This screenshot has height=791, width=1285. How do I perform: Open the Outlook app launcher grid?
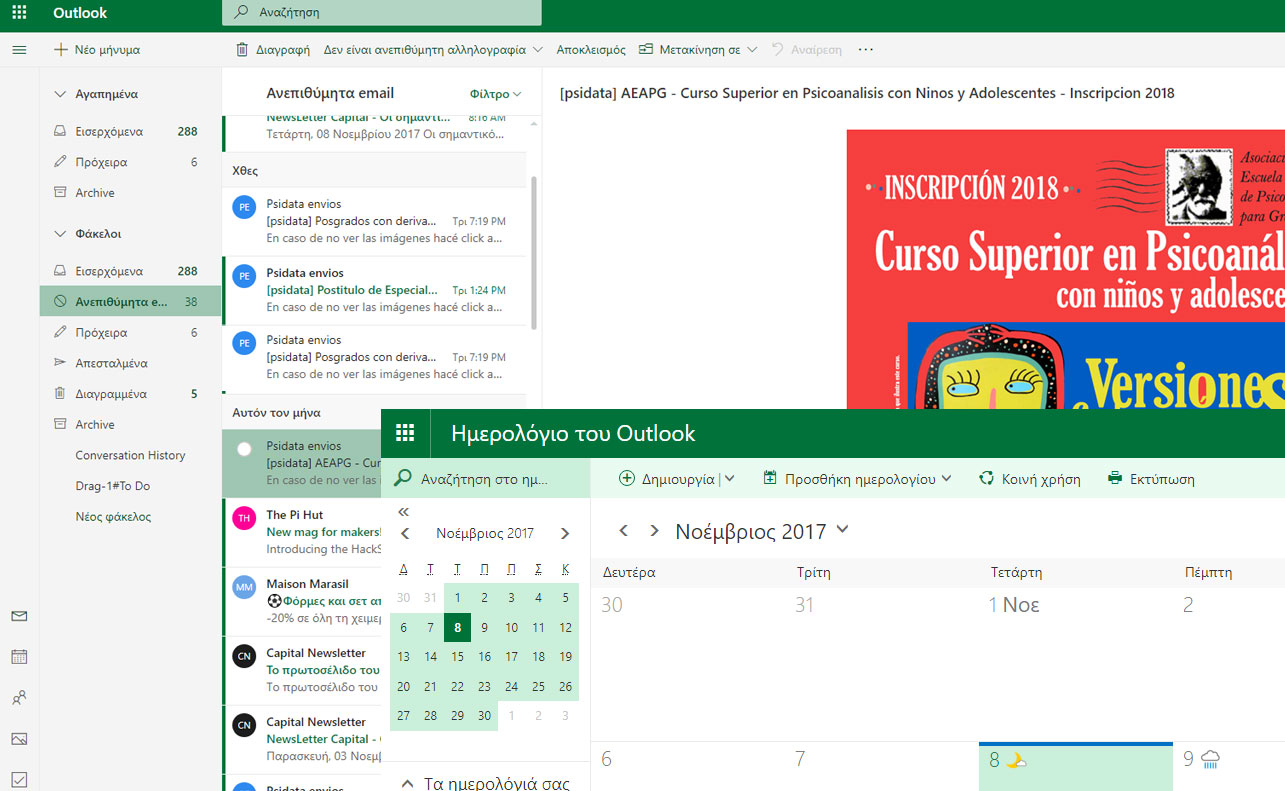[x=19, y=13]
